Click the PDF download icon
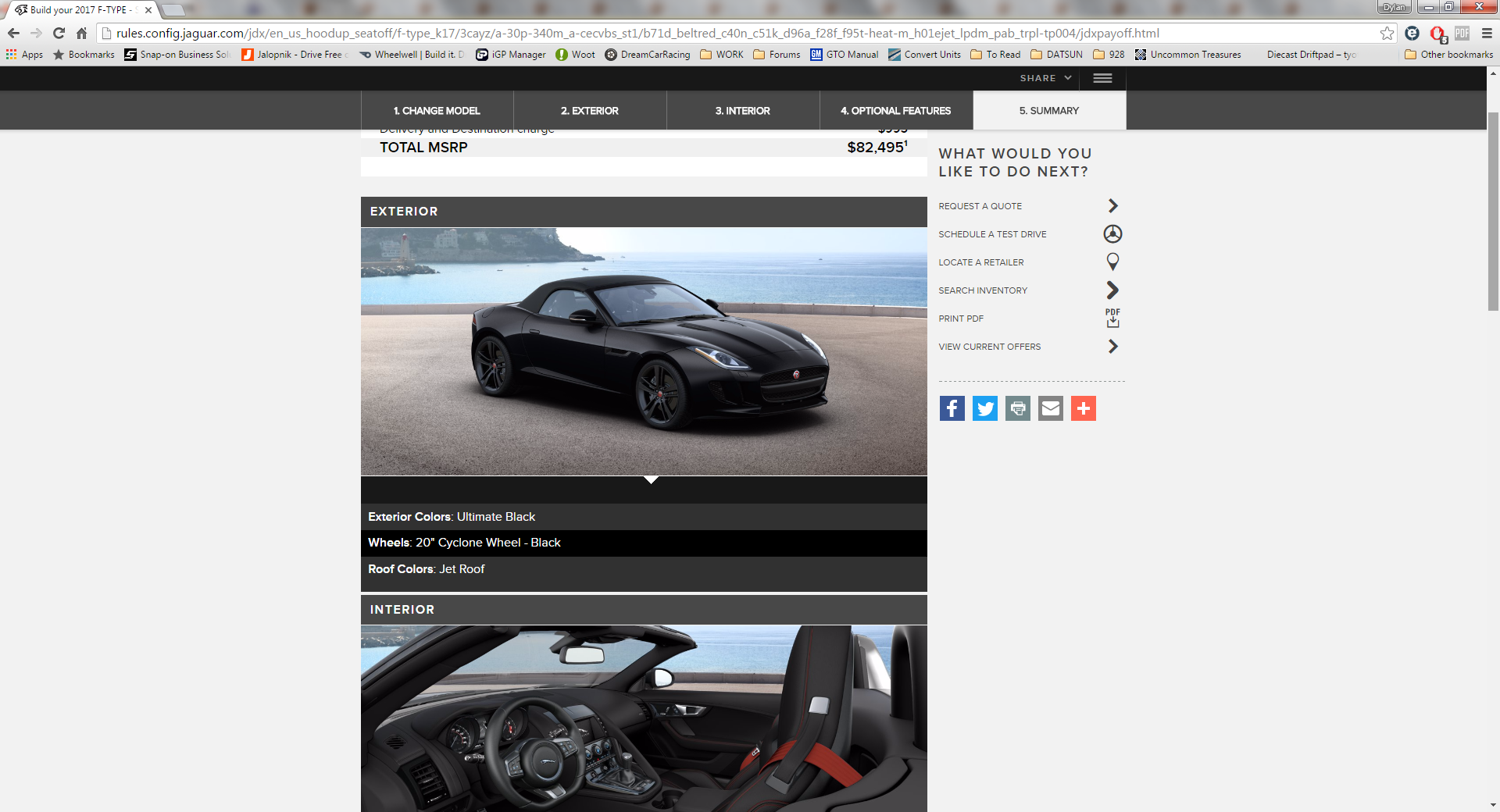1500x812 pixels. tap(1112, 318)
